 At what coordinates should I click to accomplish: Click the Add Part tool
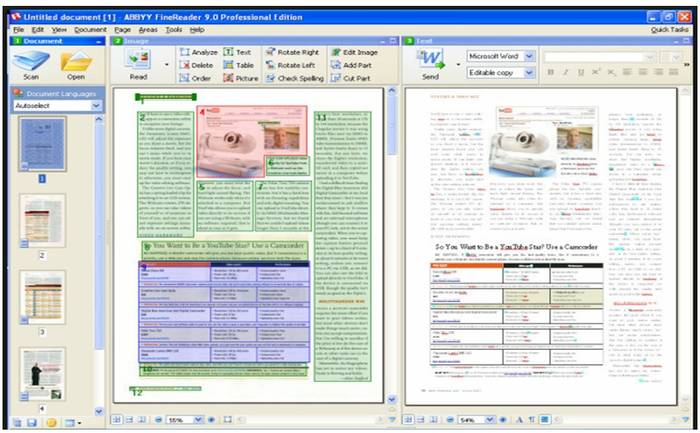pos(351,65)
